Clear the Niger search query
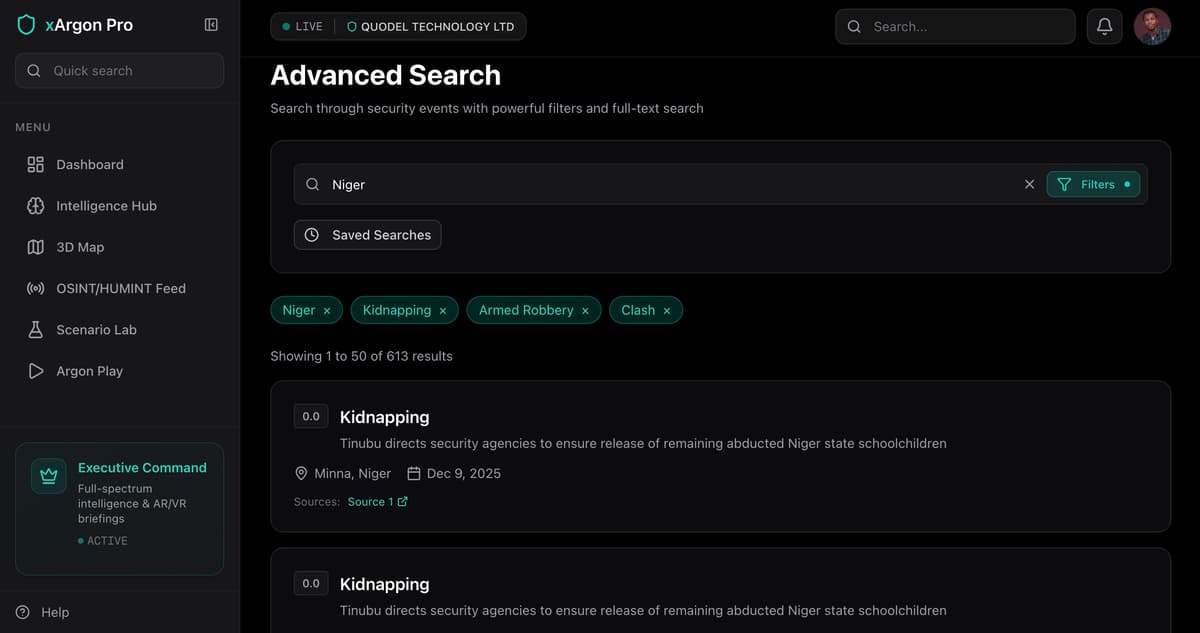 1029,184
